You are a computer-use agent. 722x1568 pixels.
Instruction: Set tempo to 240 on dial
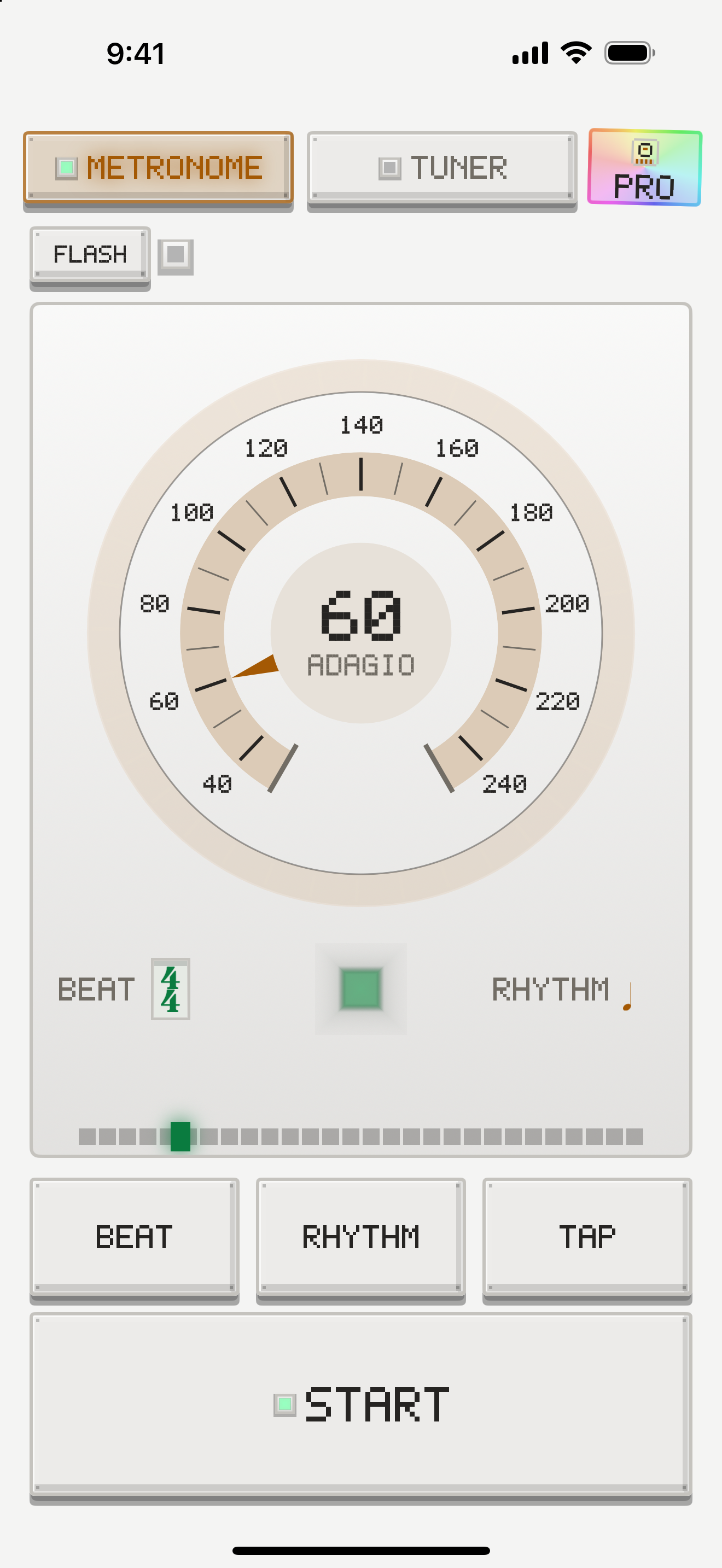(x=505, y=784)
